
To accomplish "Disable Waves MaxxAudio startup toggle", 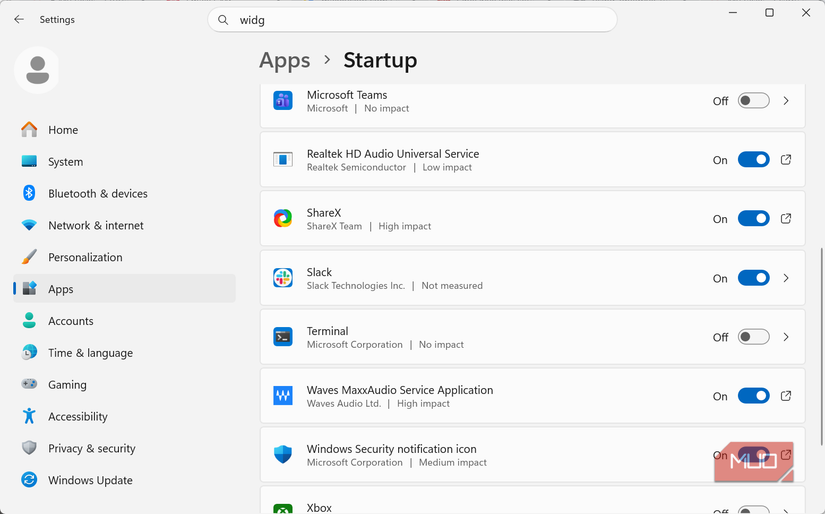I will (753, 396).
